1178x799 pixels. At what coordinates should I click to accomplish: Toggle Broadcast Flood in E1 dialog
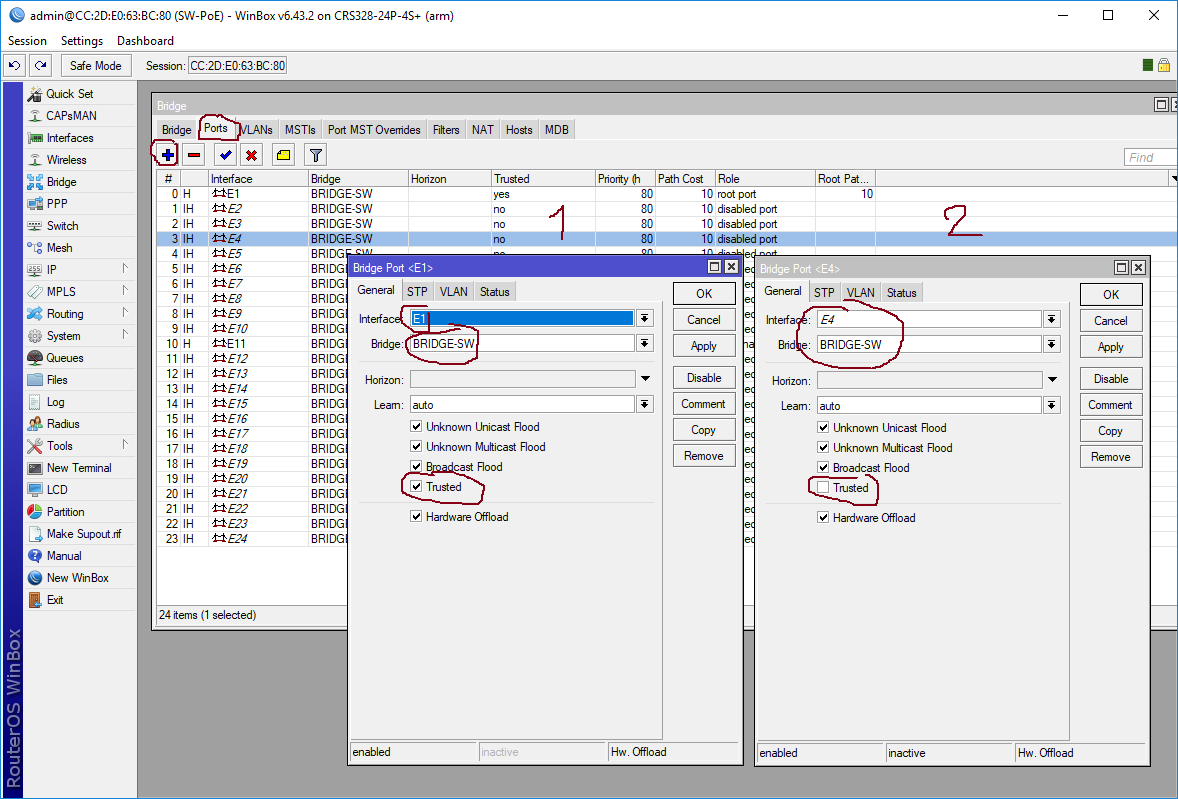coord(416,467)
